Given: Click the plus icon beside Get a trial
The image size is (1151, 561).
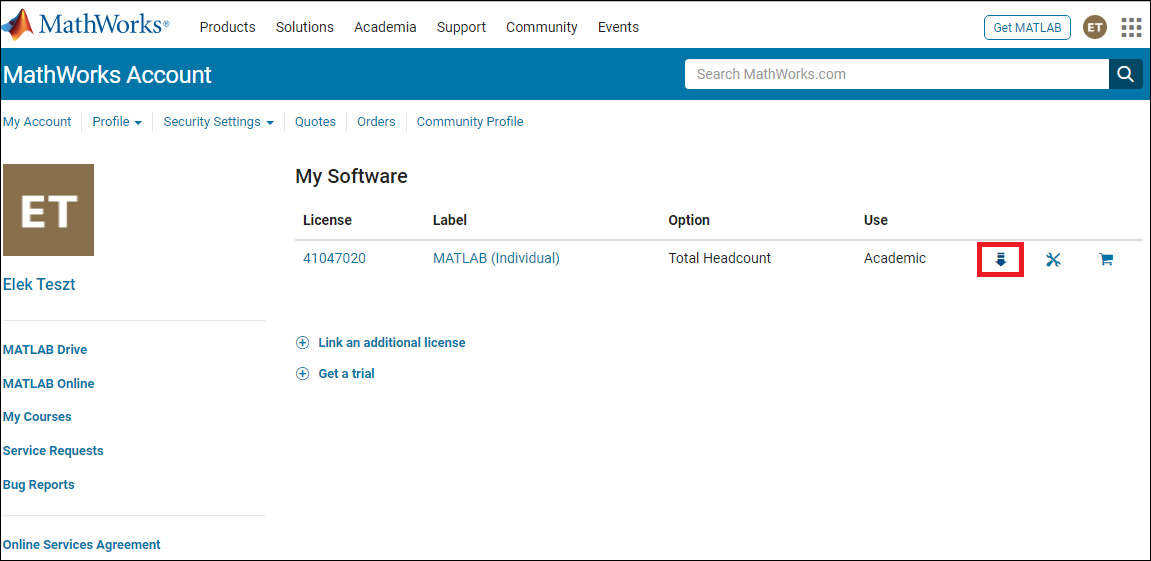Looking at the screenshot, I should pyautogui.click(x=303, y=374).
